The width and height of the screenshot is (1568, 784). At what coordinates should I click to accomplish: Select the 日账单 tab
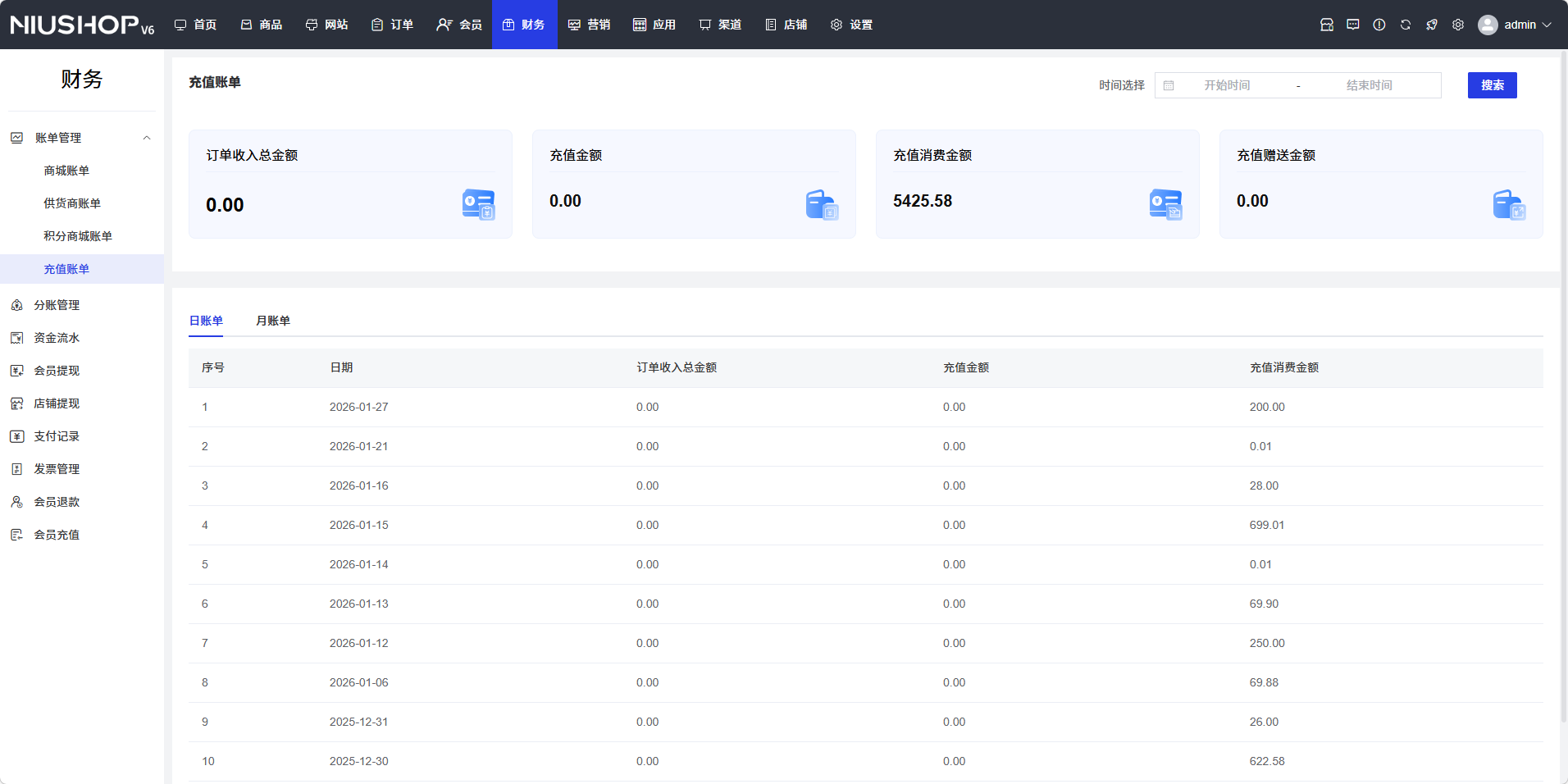click(x=206, y=321)
